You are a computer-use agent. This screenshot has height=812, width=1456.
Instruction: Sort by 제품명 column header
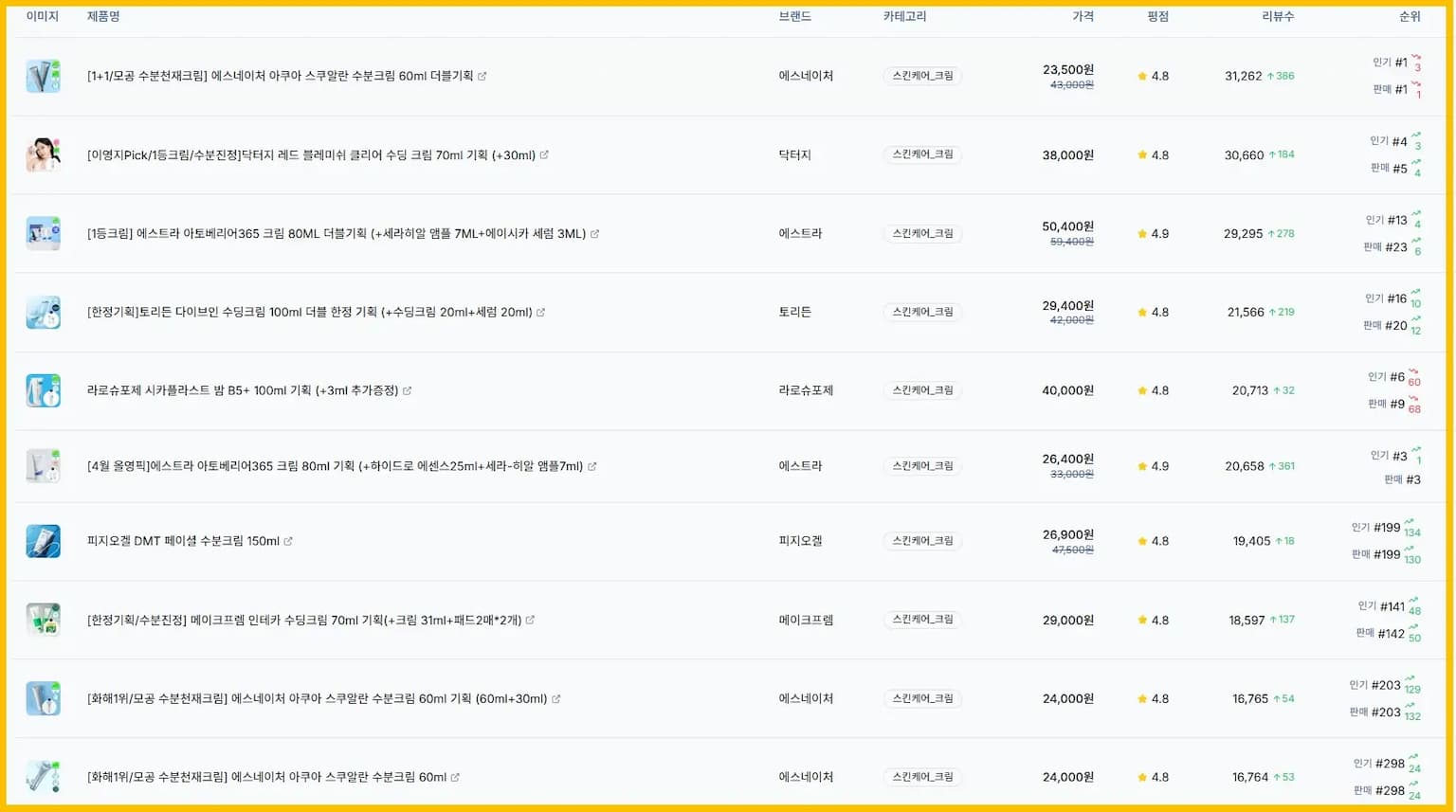coord(103,16)
